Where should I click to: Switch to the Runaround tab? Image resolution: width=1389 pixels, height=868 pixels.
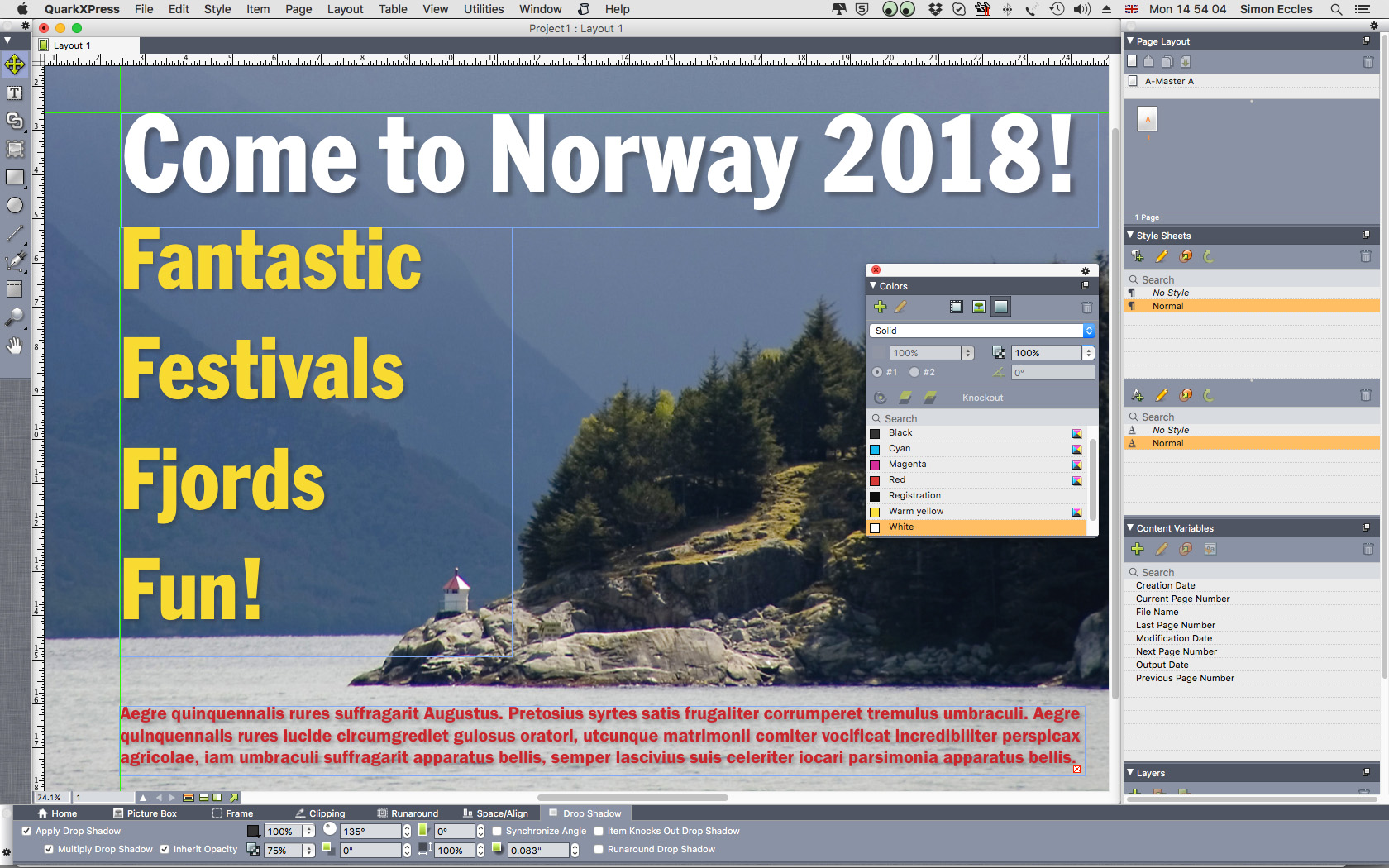408,813
